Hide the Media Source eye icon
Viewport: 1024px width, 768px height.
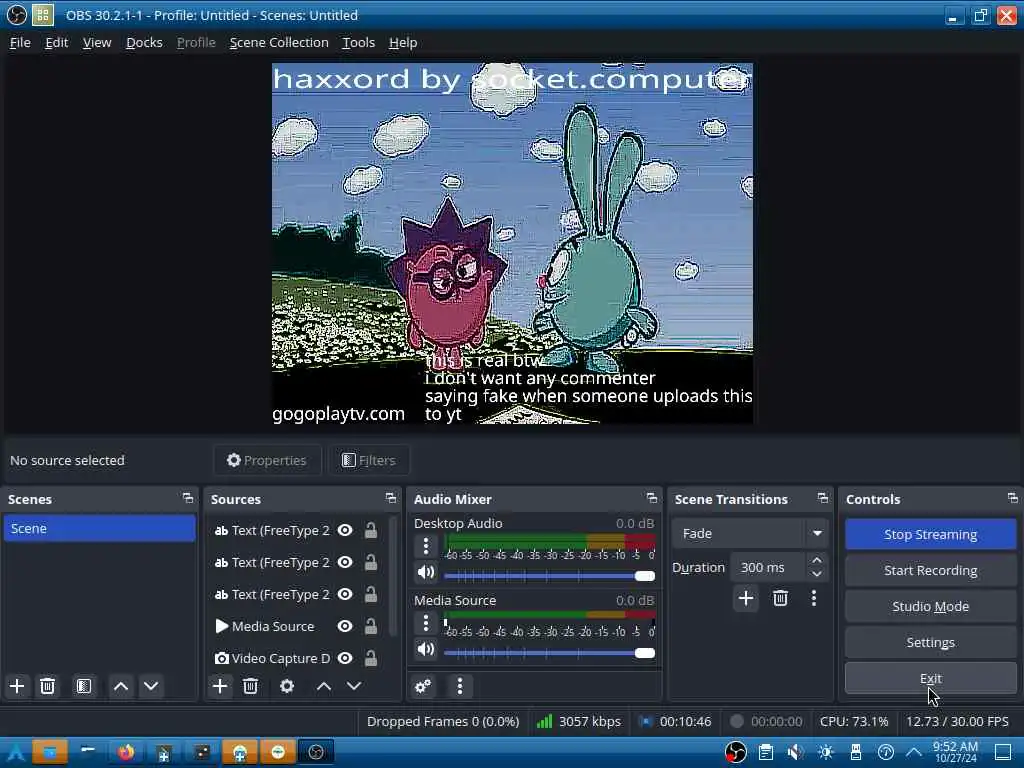[x=345, y=626]
